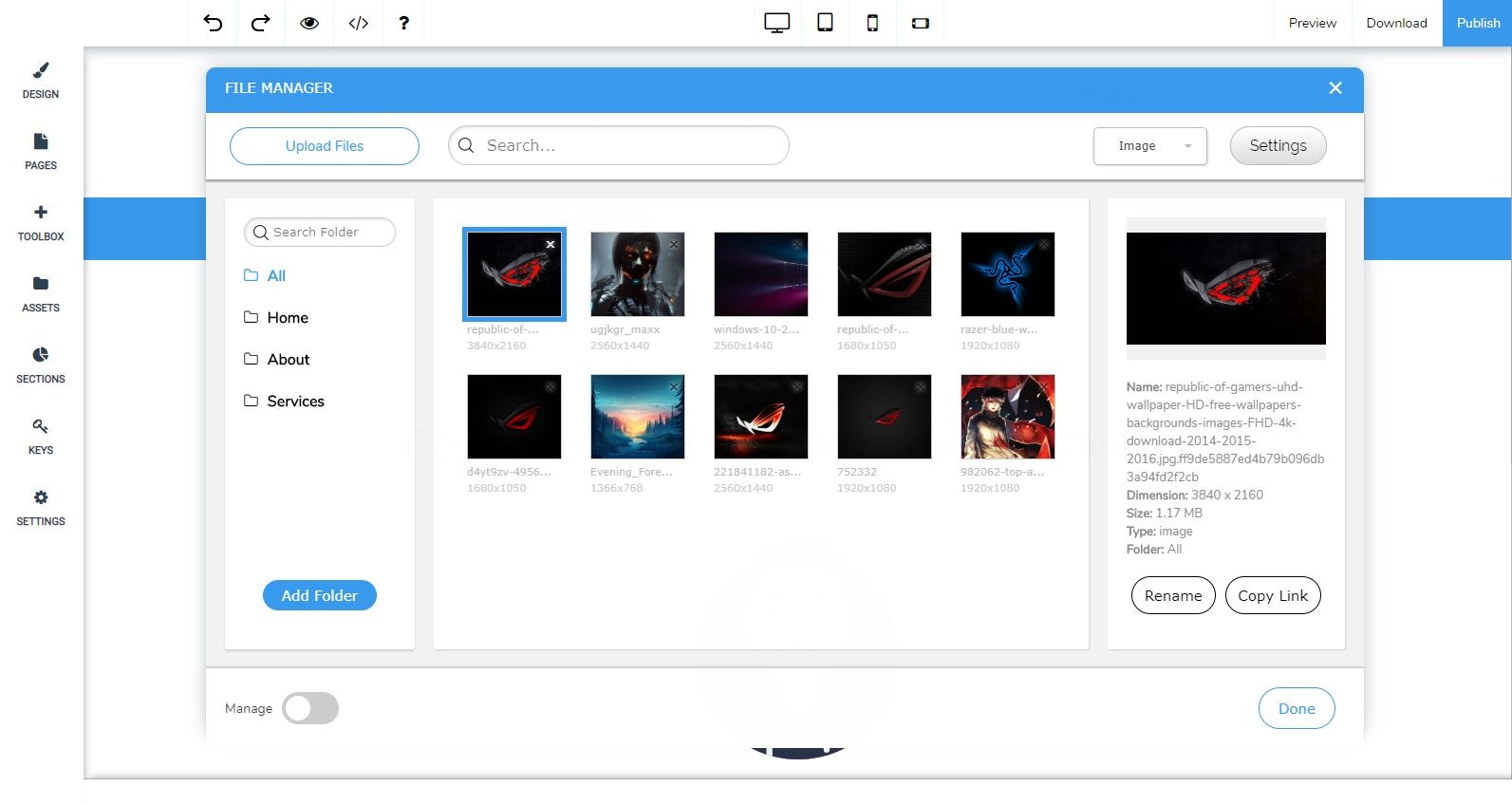
Task: Select the About folder
Action: [277, 359]
